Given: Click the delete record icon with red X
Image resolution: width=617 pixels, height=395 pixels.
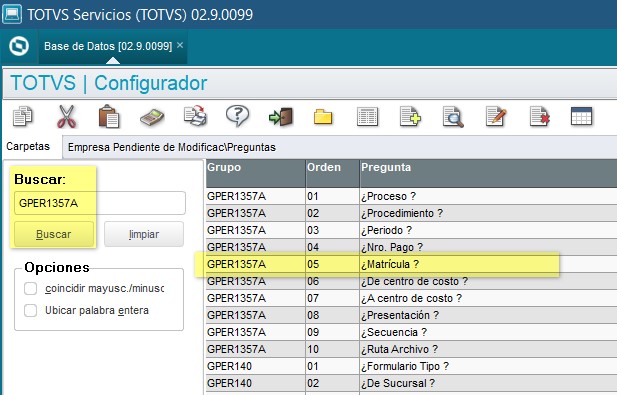Looking at the screenshot, I should [539, 116].
